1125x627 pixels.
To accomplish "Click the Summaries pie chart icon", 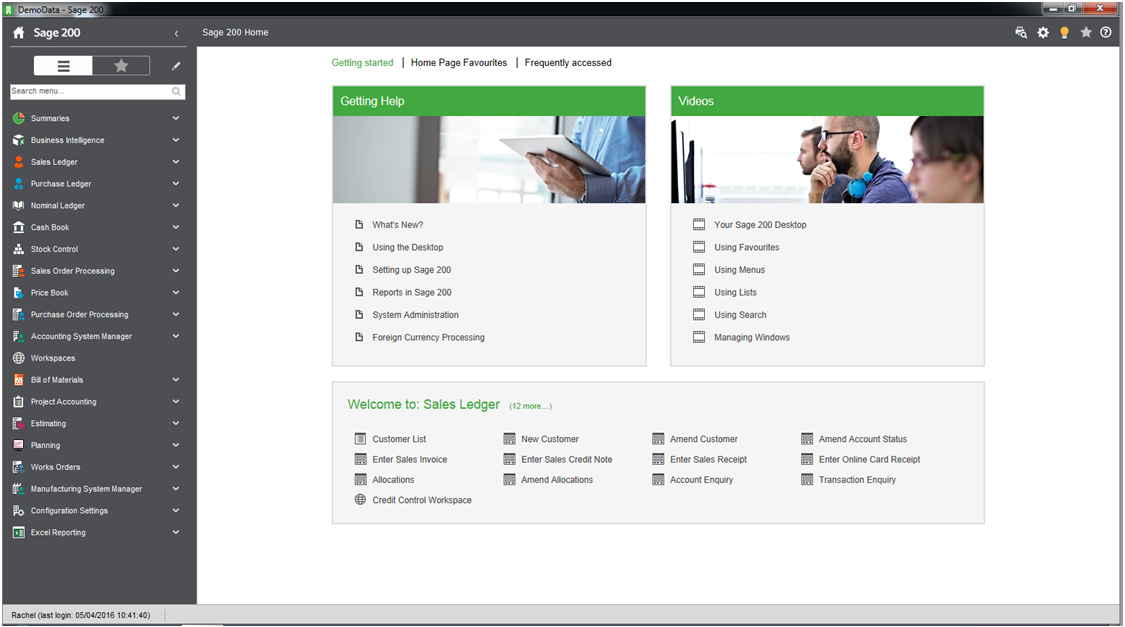I will 19,118.
